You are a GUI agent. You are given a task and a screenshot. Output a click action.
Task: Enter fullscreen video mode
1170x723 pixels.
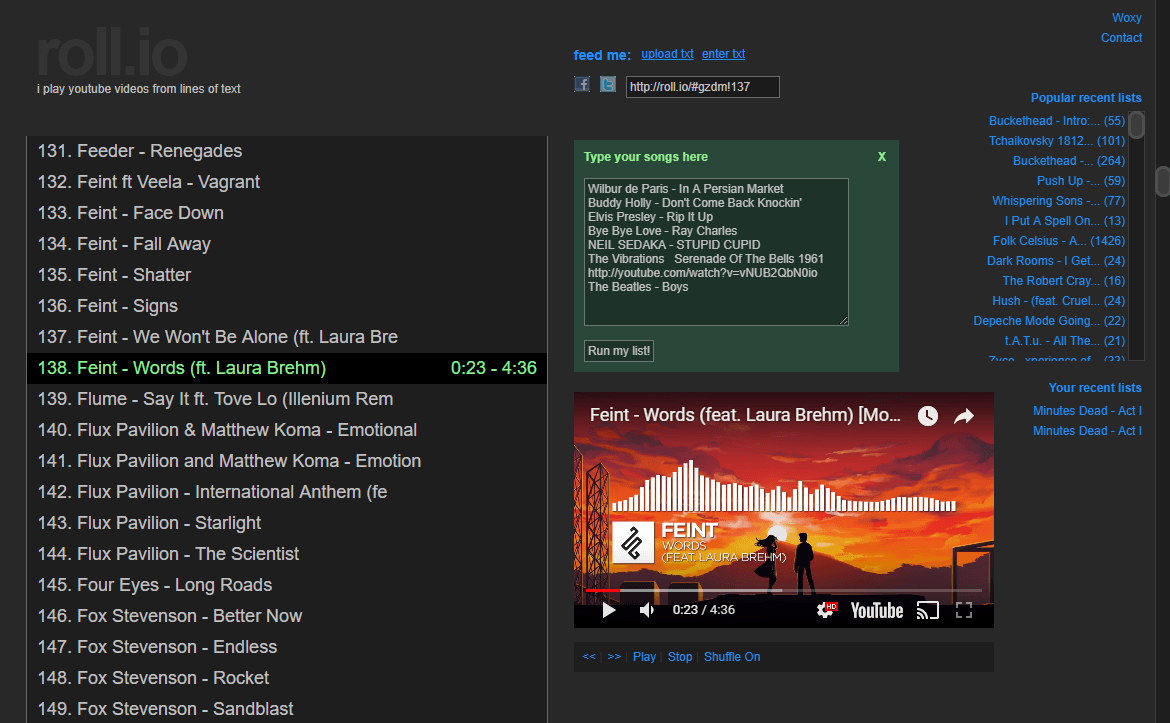tap(964, 610)
